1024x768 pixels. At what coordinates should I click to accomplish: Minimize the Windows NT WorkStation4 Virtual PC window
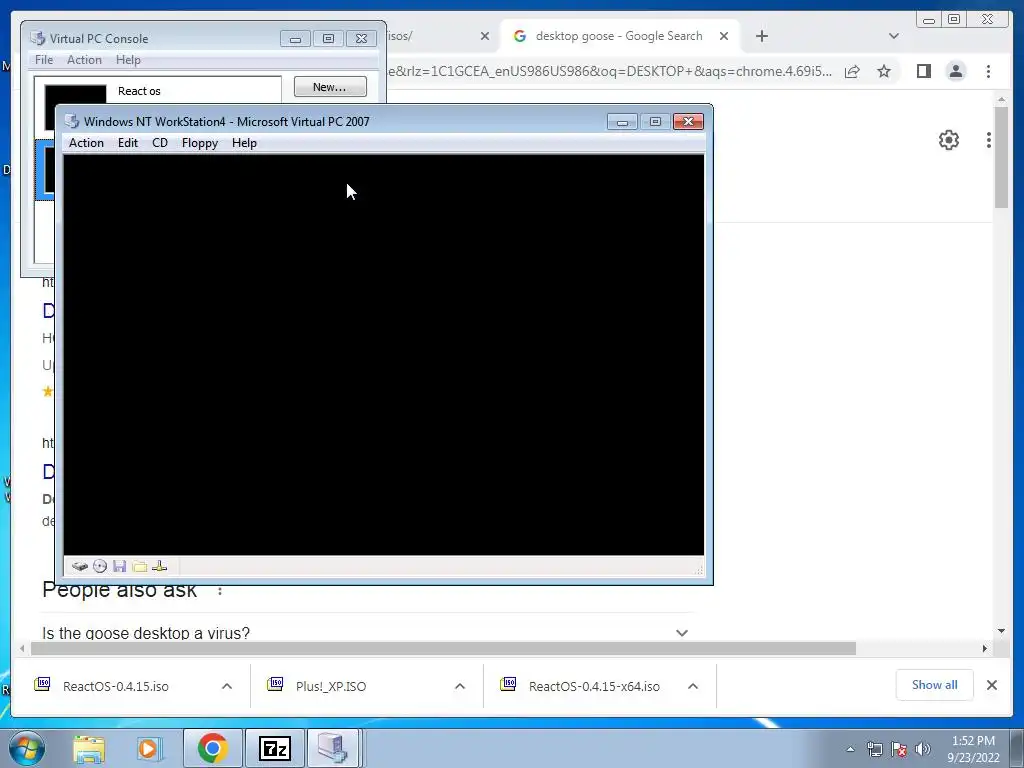click(622, 121)
